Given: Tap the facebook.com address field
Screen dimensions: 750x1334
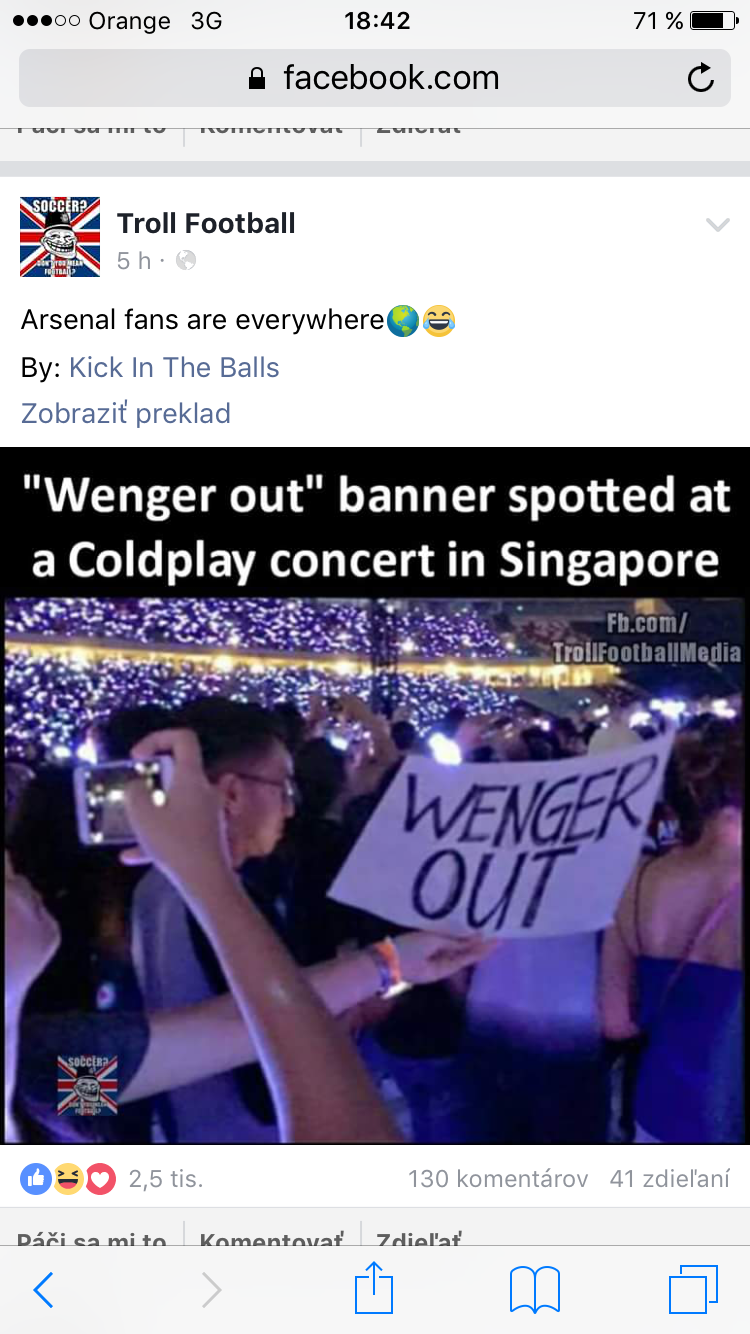Looking at the screenshot, I should pyautogui.click(x=375, y=78).
